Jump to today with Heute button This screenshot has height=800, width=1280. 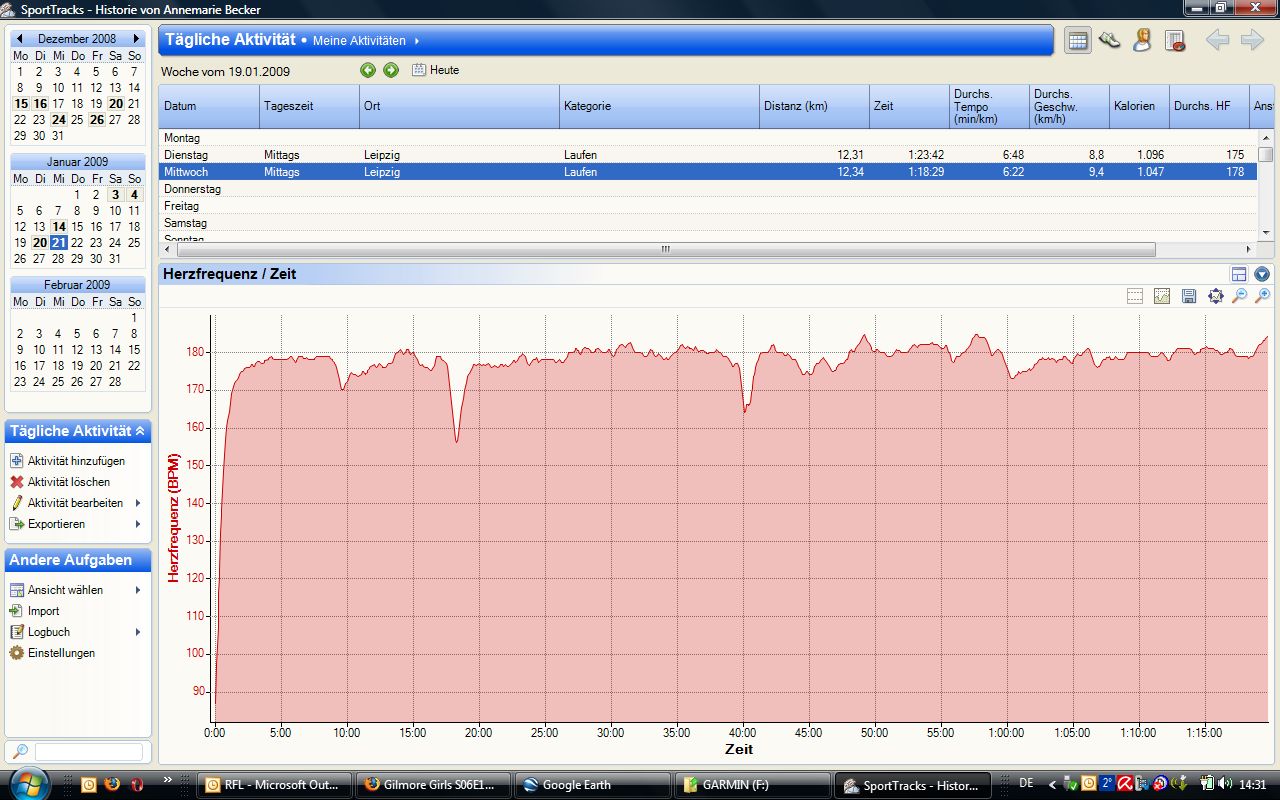point(436,70)
